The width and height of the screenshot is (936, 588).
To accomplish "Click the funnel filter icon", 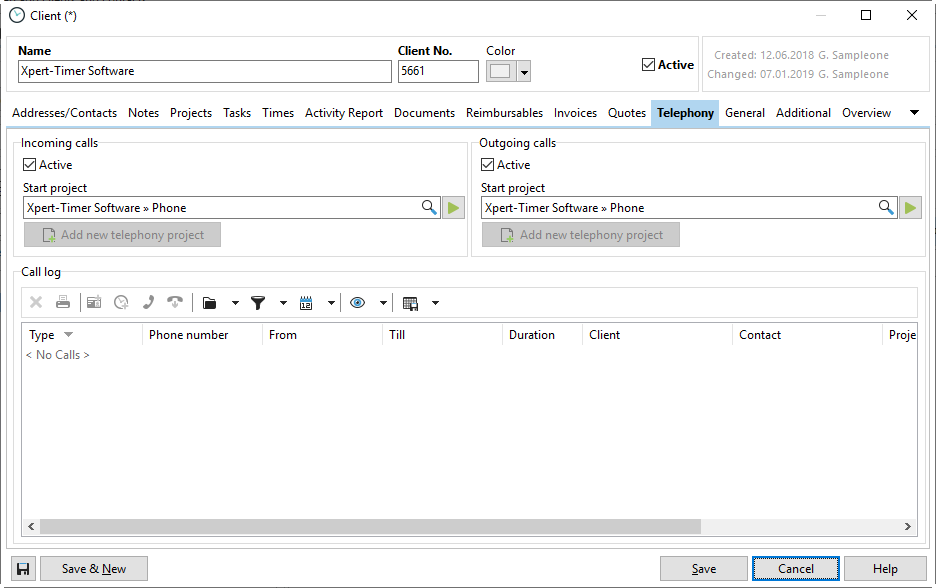I will (x=258, y=303).
